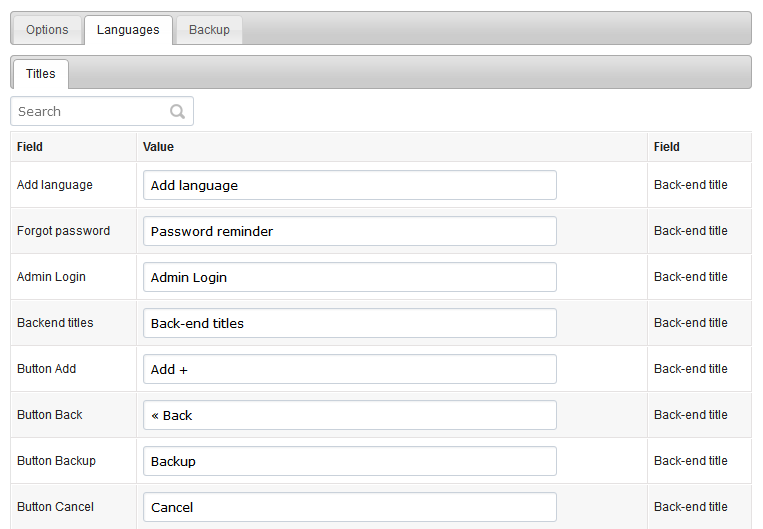The width and height of the screenshot is (763, 529).
Task: Edit the '« Back' button label field
Action: click(x=350, y=415)
